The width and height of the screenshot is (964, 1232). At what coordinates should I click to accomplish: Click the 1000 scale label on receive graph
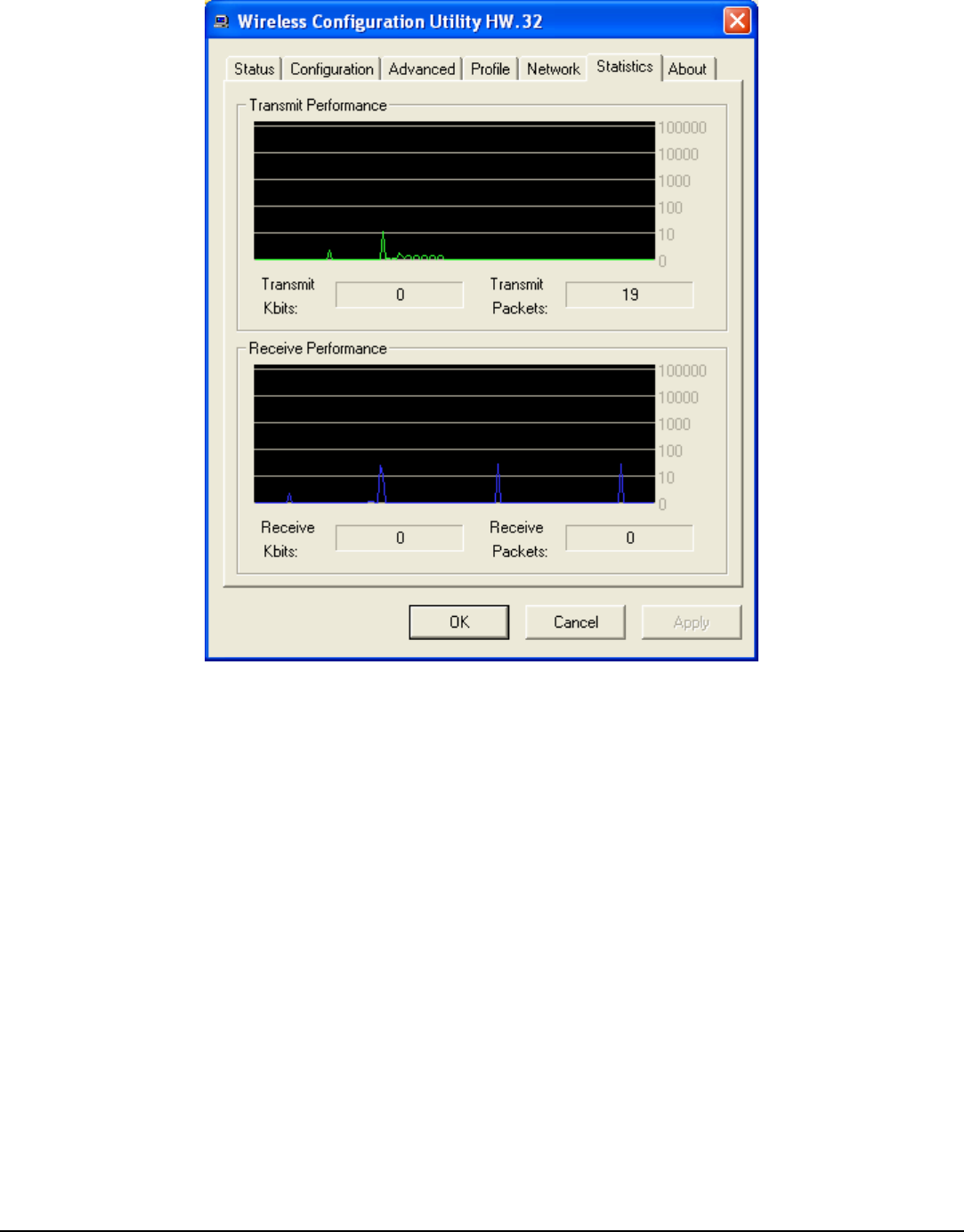(674, 424)
